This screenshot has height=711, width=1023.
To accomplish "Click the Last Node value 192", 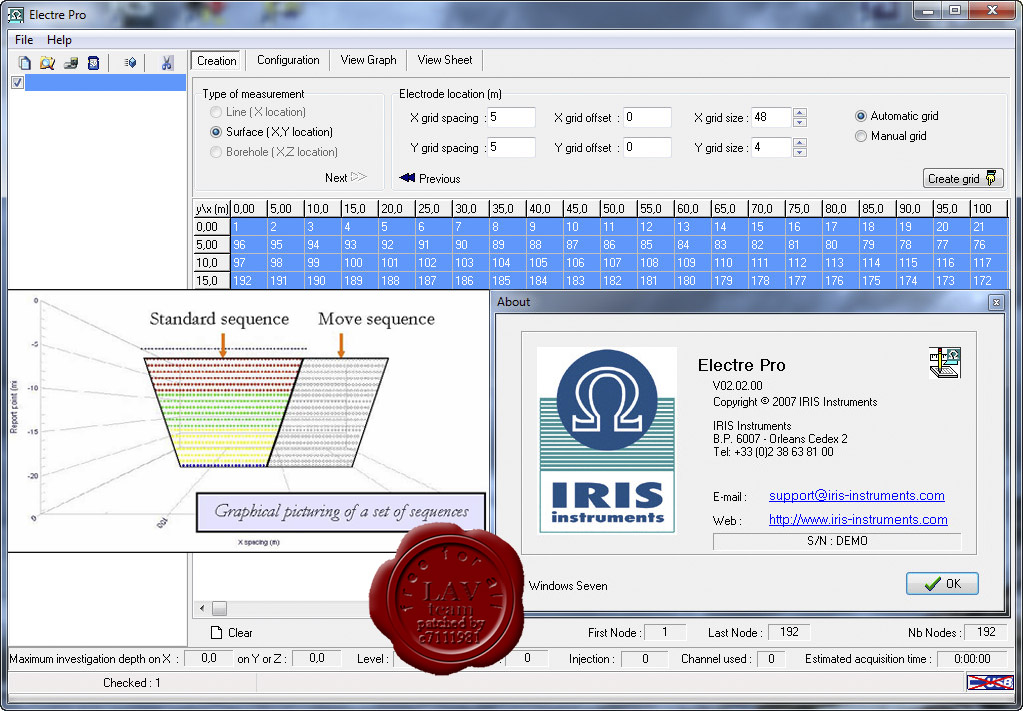I will click(789, 632).
